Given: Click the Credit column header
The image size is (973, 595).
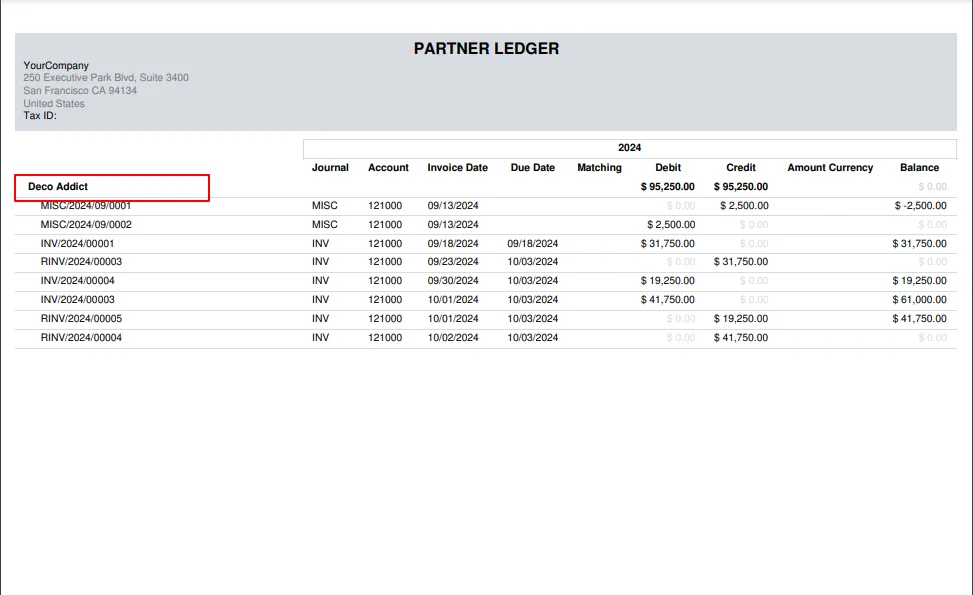Looking at the screenshot, I should point(741,168).
